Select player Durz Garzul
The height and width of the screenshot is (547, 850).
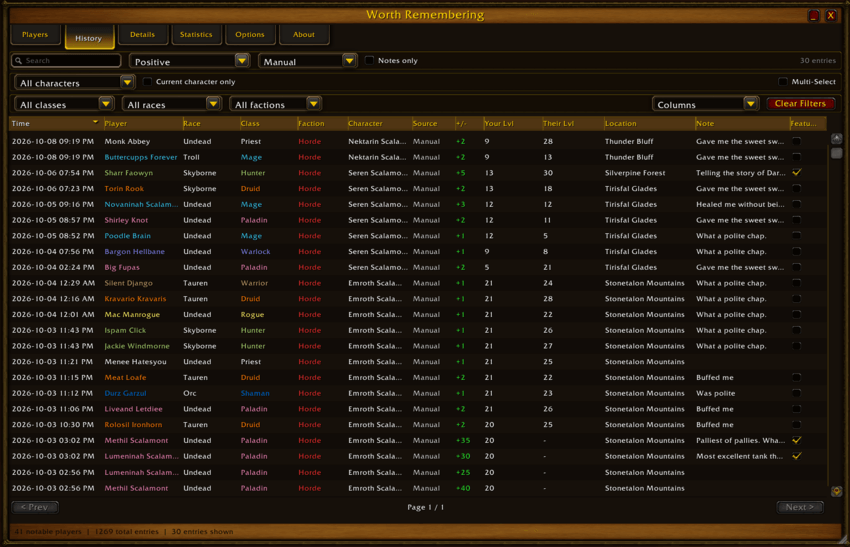[125, 393]
